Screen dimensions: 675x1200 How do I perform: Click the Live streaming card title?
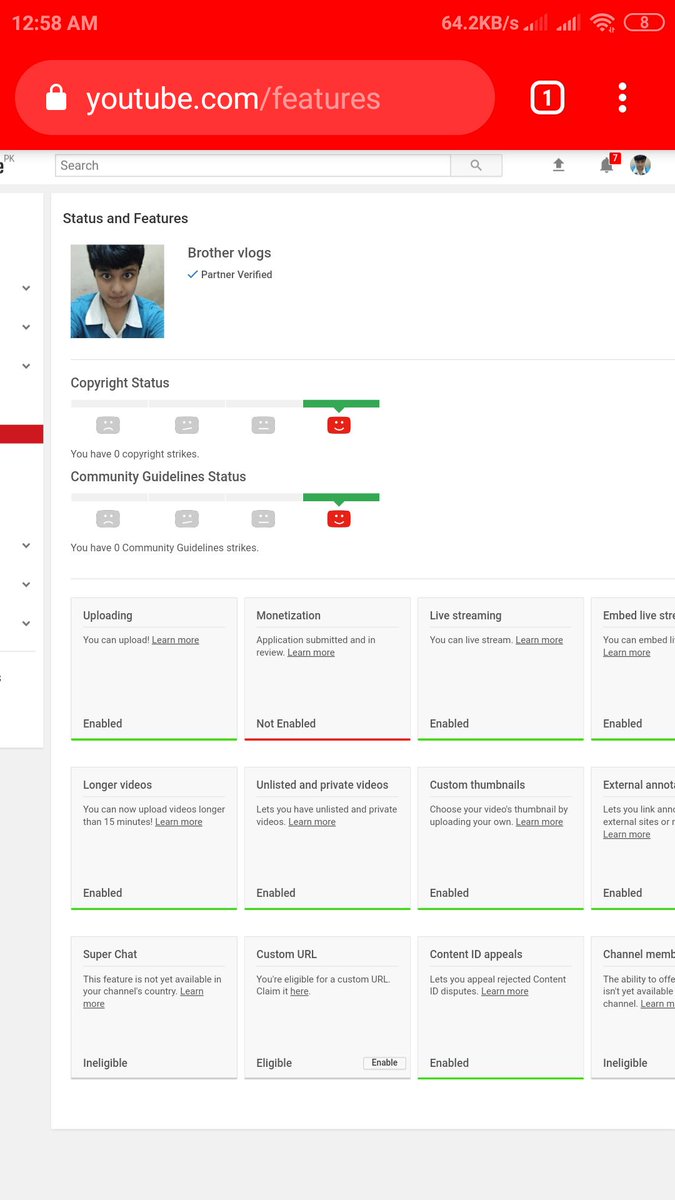(x=466, y=616)
